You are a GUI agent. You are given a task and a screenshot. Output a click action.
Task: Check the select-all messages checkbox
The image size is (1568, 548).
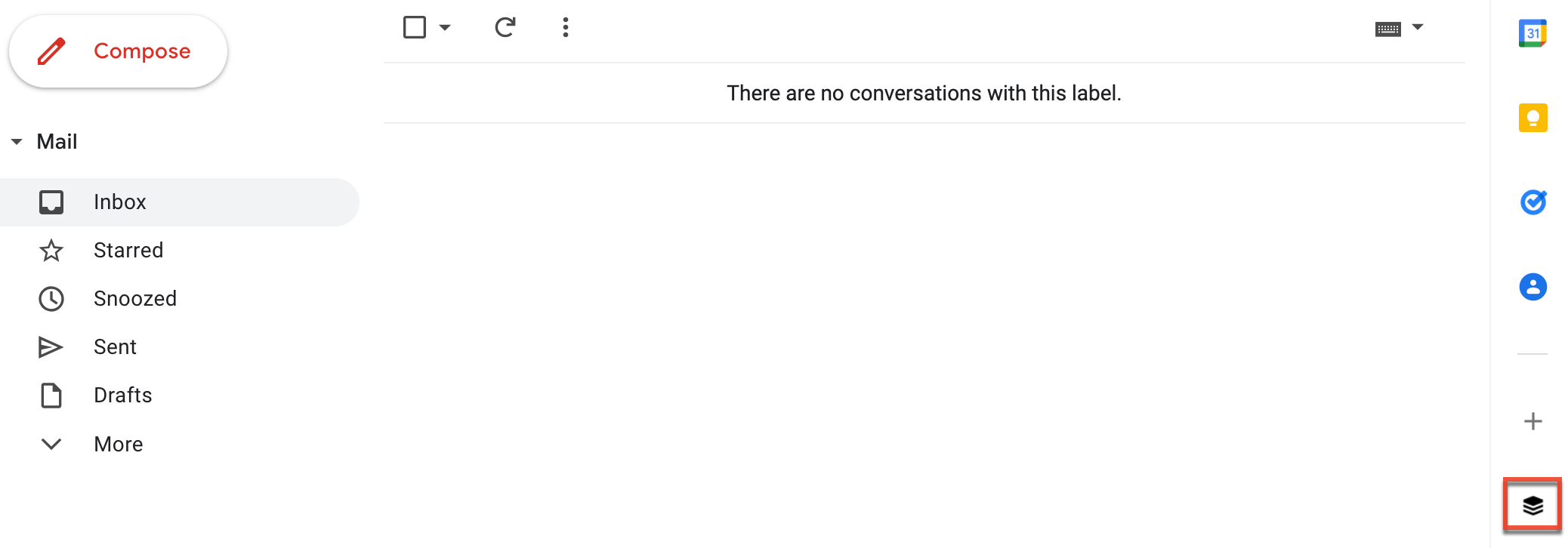pyautogui.click(x=414, y=27)
